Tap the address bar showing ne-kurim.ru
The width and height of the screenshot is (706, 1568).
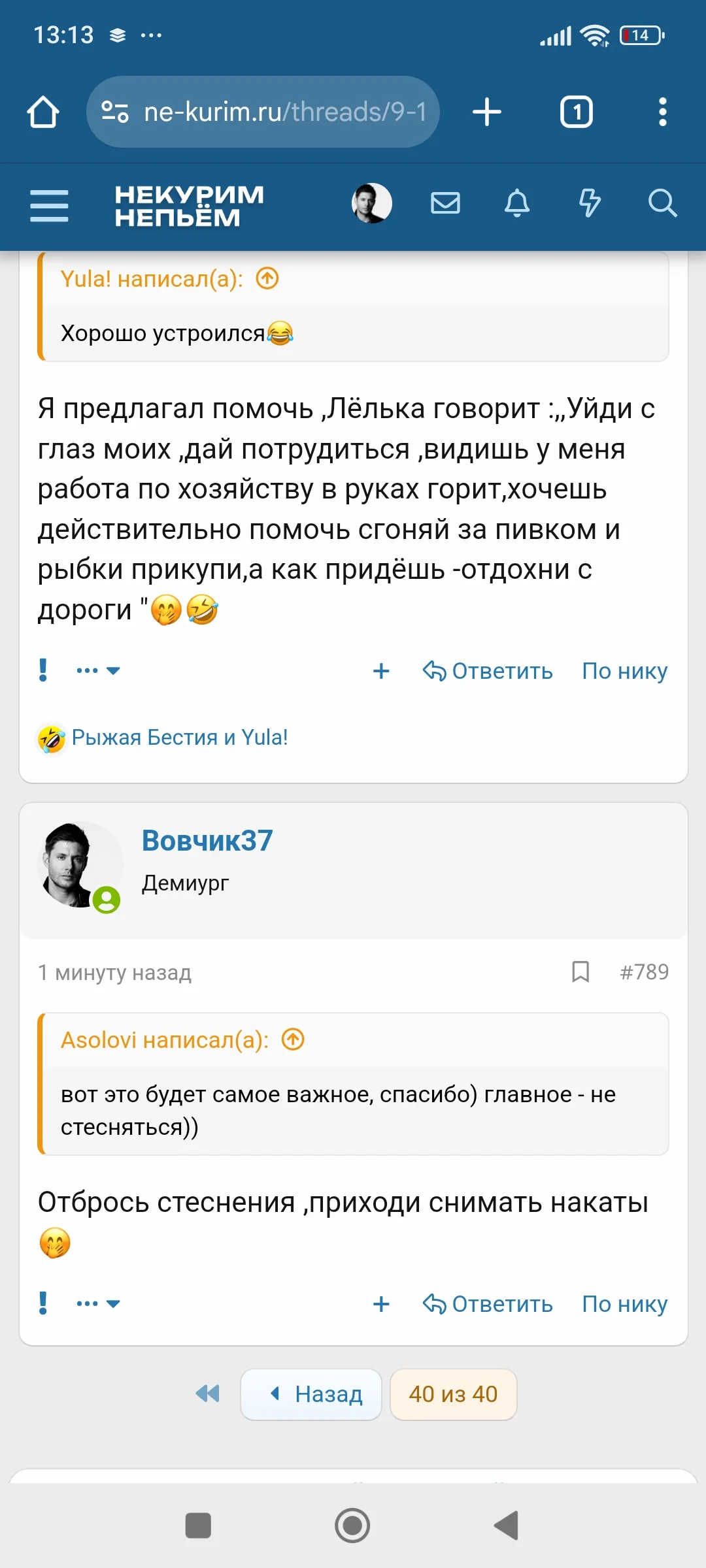(261, 111)
